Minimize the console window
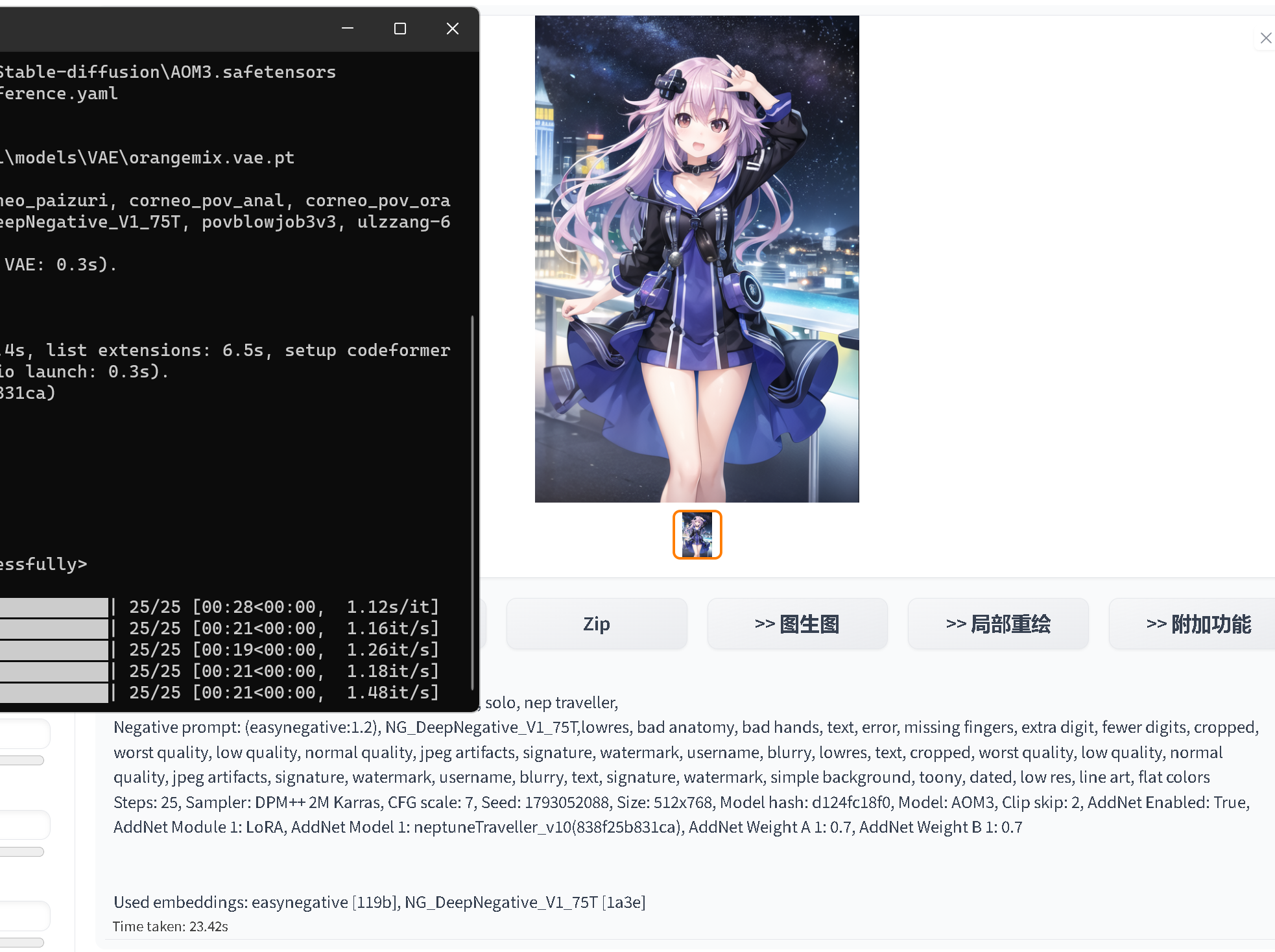The image size is (1275, 952). [x=348, y=29]
